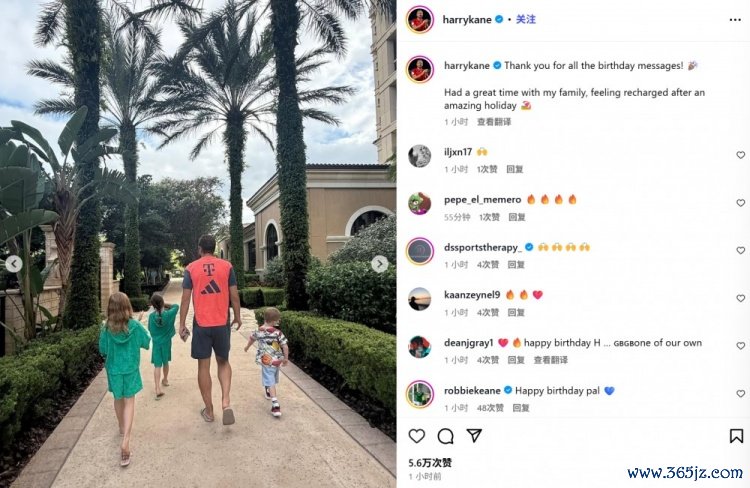Like the comment by deanjgray1
The height and width of the screenshot is (488, 750).
740,346
